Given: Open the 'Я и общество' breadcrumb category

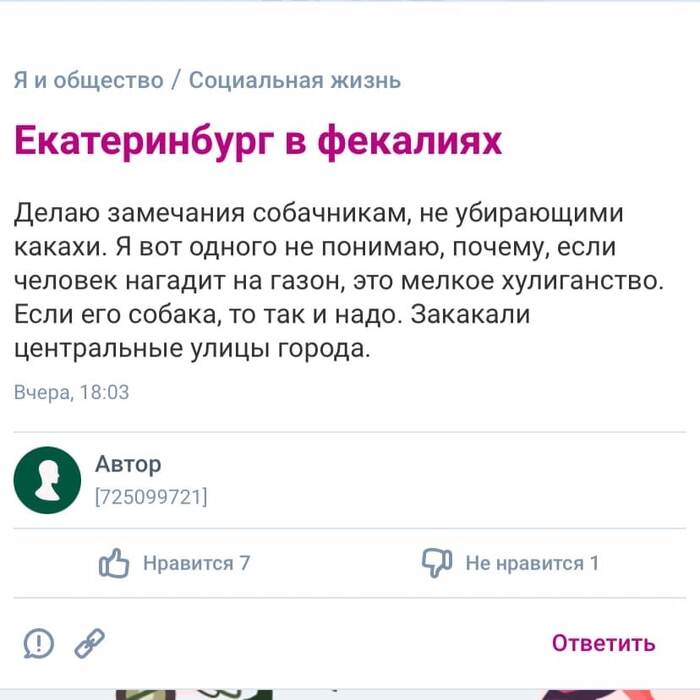Looking at the screenshot, I should point(88,80).
